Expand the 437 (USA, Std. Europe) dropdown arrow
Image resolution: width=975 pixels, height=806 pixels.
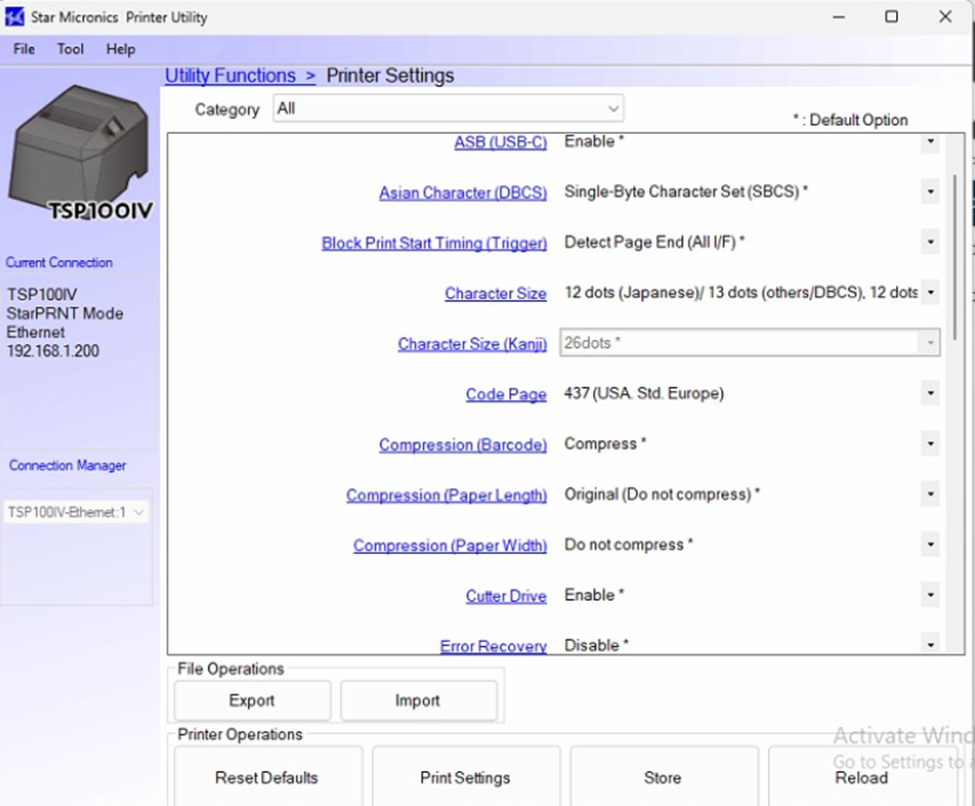pos(930,393)
